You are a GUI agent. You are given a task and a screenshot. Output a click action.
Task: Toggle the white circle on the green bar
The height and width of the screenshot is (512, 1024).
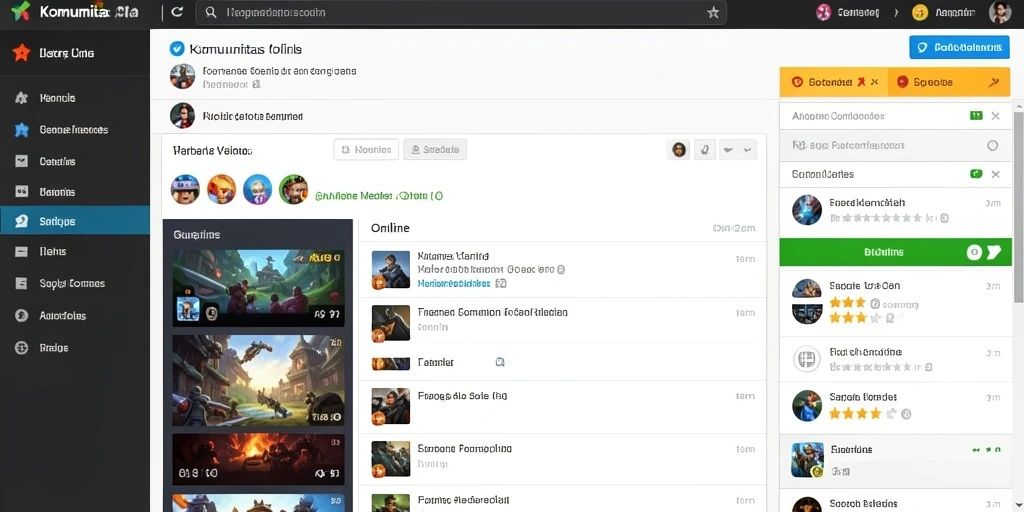click(x=974, y=252)
